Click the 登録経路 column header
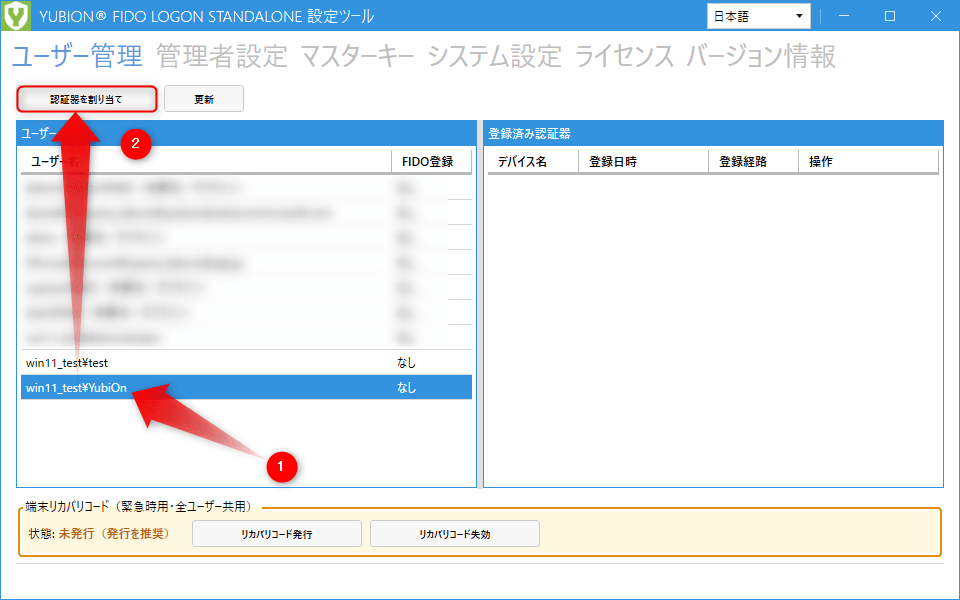Viewport: 960px width, 600px height. click(x=753, y=162)
